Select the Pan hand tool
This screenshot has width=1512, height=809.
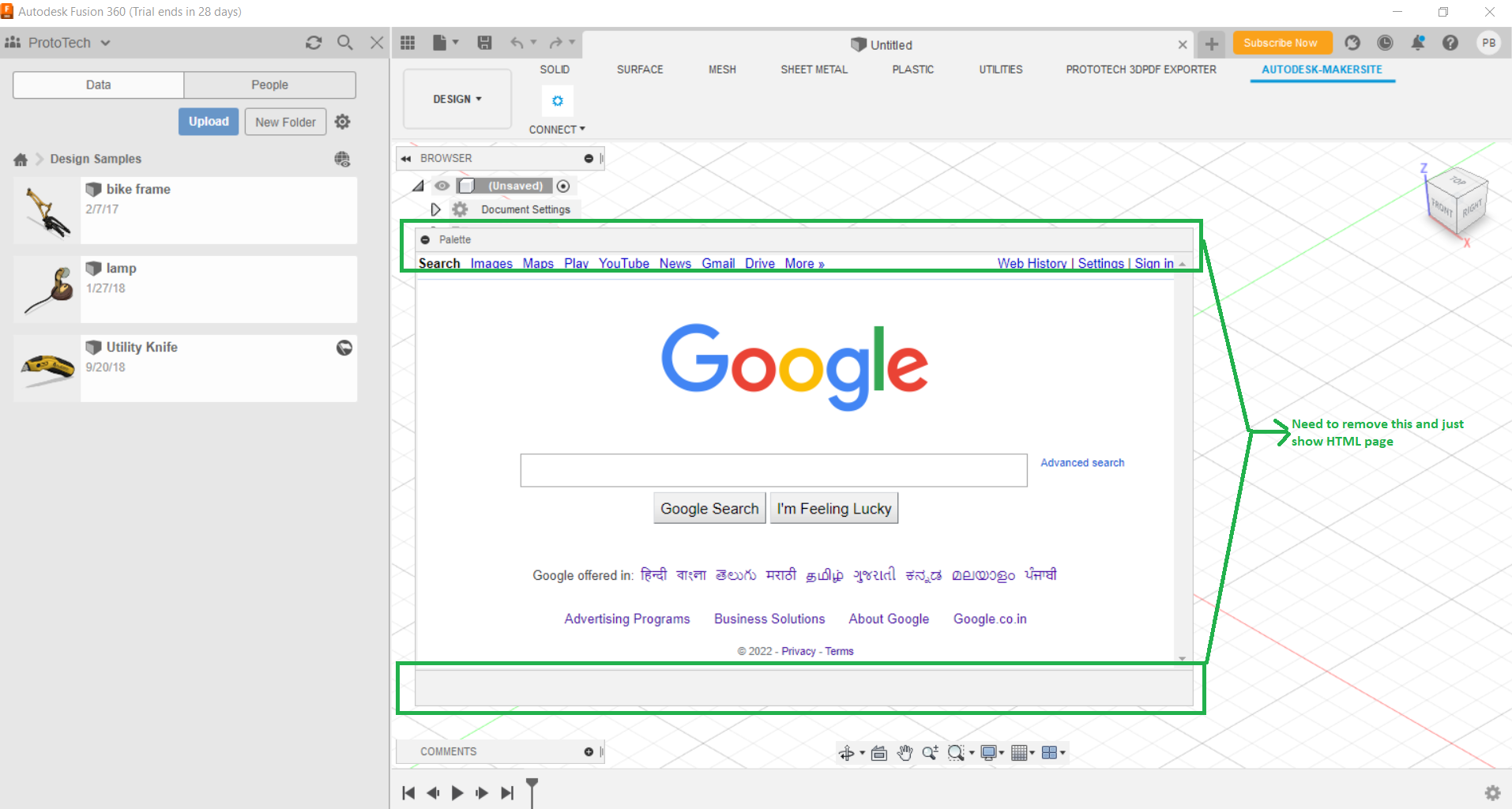pyautogui.click(x=905, y=753)
